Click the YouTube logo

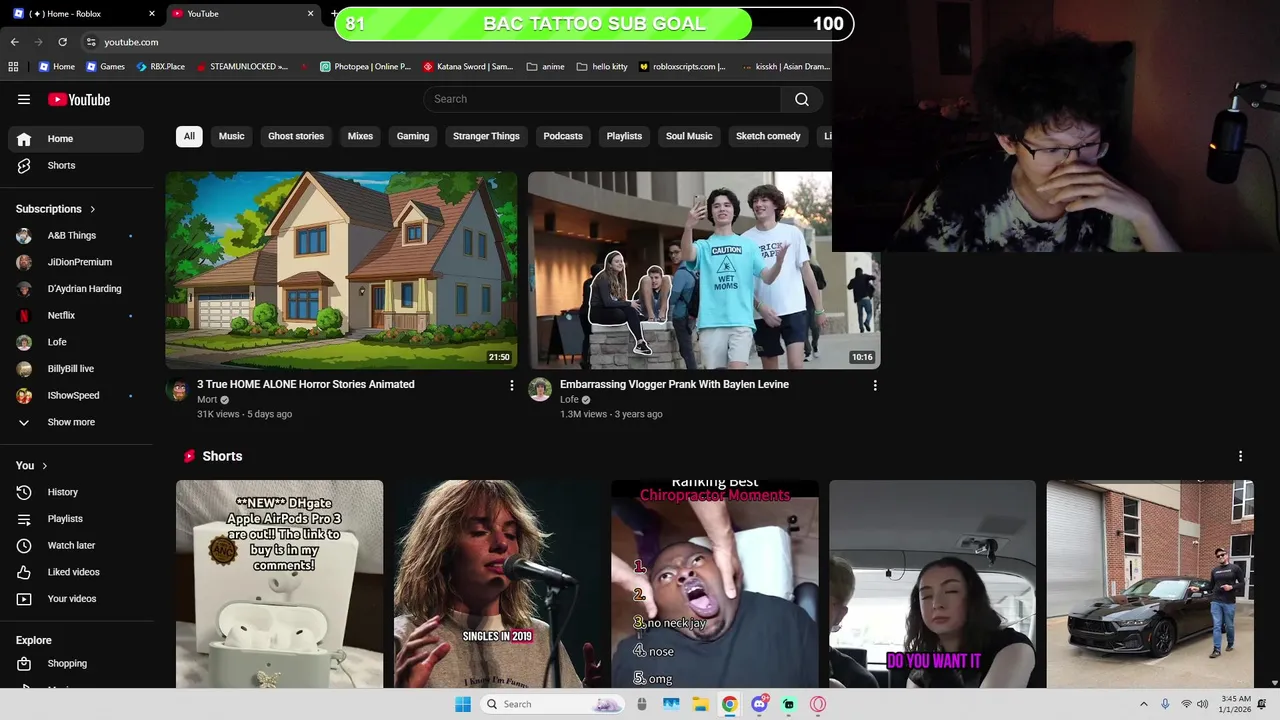click(x=79, y=99)
